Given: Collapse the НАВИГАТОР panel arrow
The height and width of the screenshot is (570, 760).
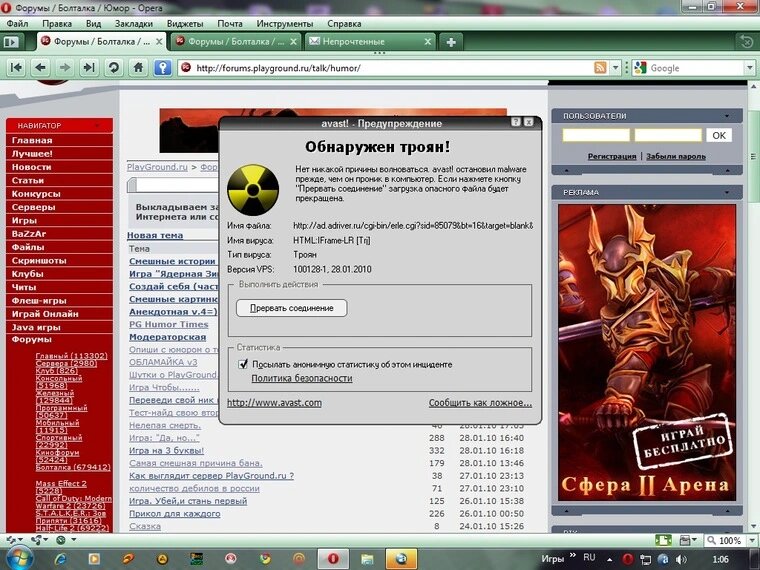Looking at the screenshot, I should [x=97, y=126].
